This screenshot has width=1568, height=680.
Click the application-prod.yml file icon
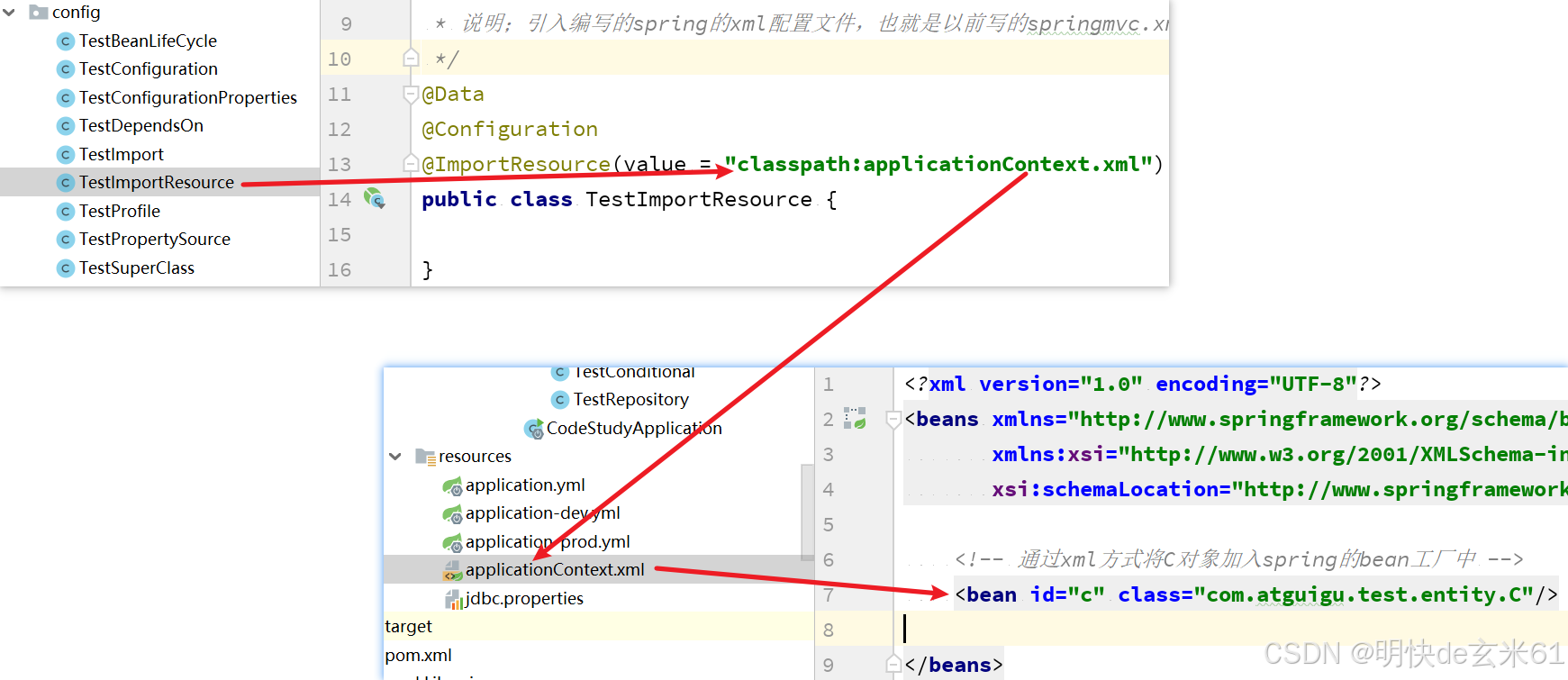coord(452,543)
